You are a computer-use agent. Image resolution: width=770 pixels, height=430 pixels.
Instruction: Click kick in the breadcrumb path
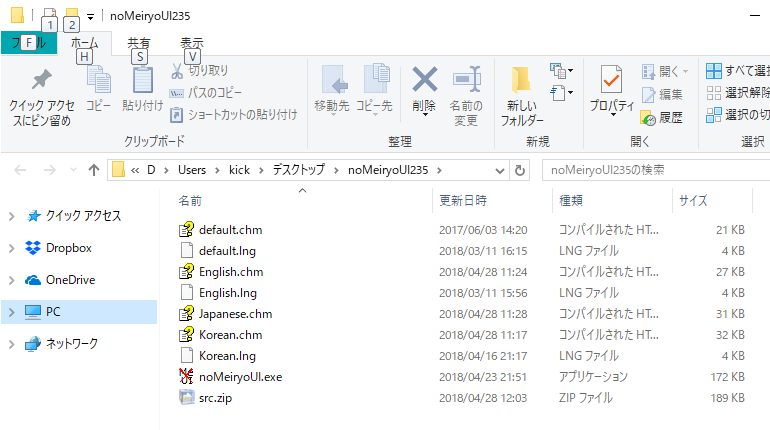(x=239, y=170)
